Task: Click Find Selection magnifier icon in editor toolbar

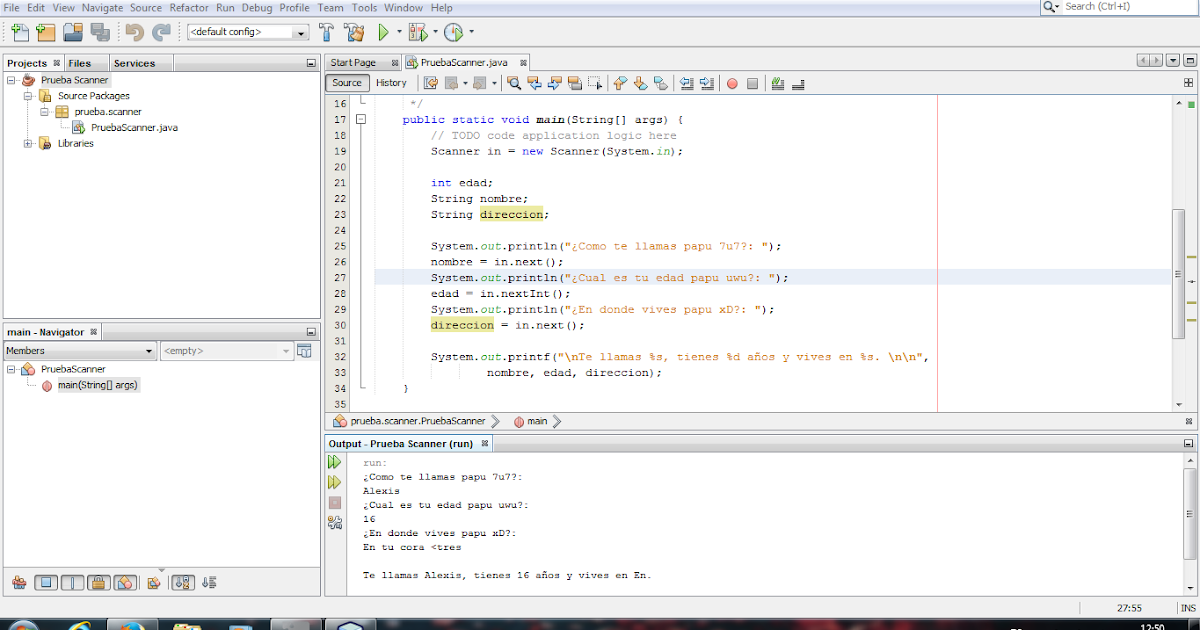Action: (x=514, y=83)
